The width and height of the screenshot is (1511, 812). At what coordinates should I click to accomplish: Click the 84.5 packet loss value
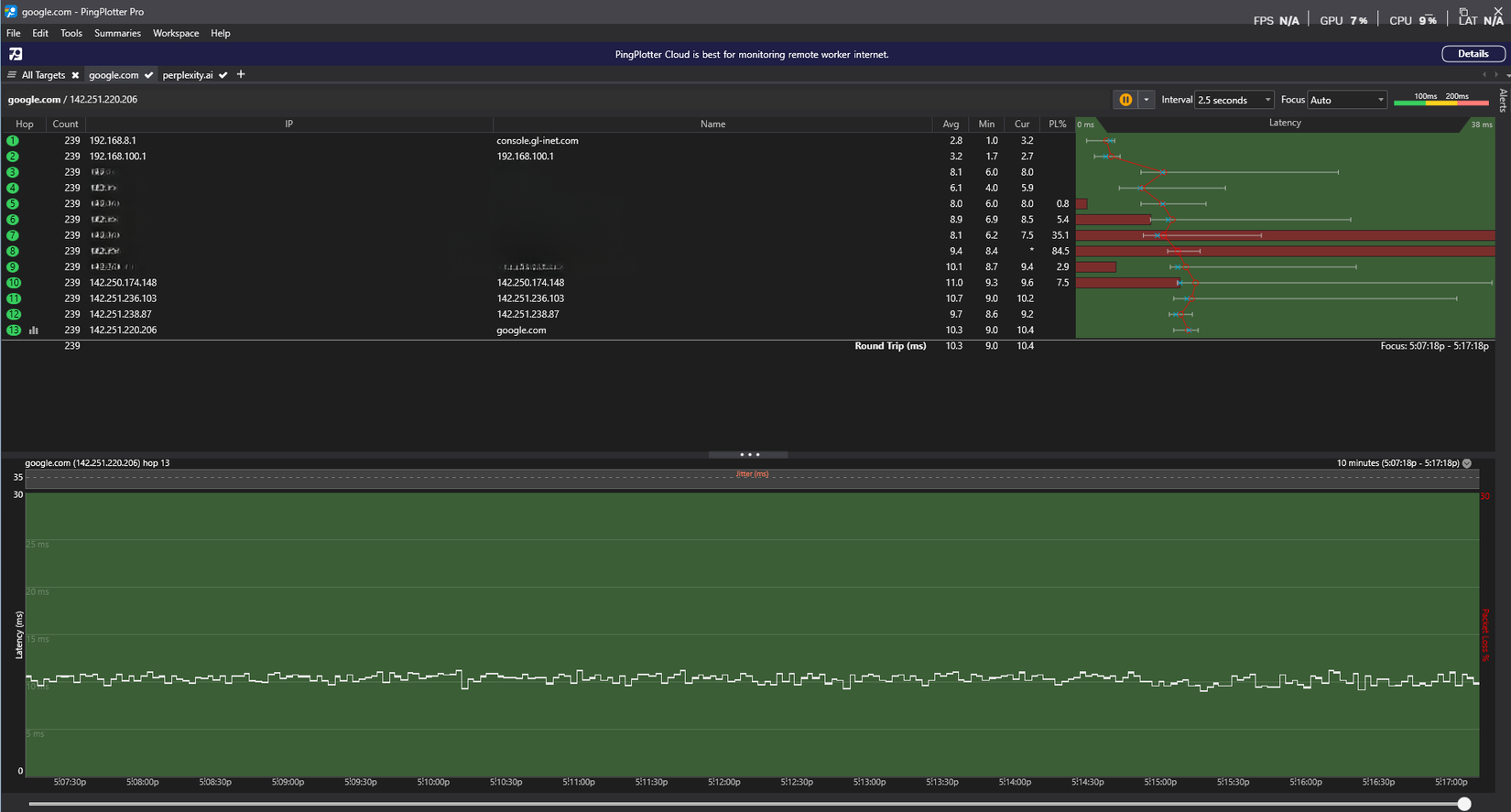click(x=1060, y=251)
